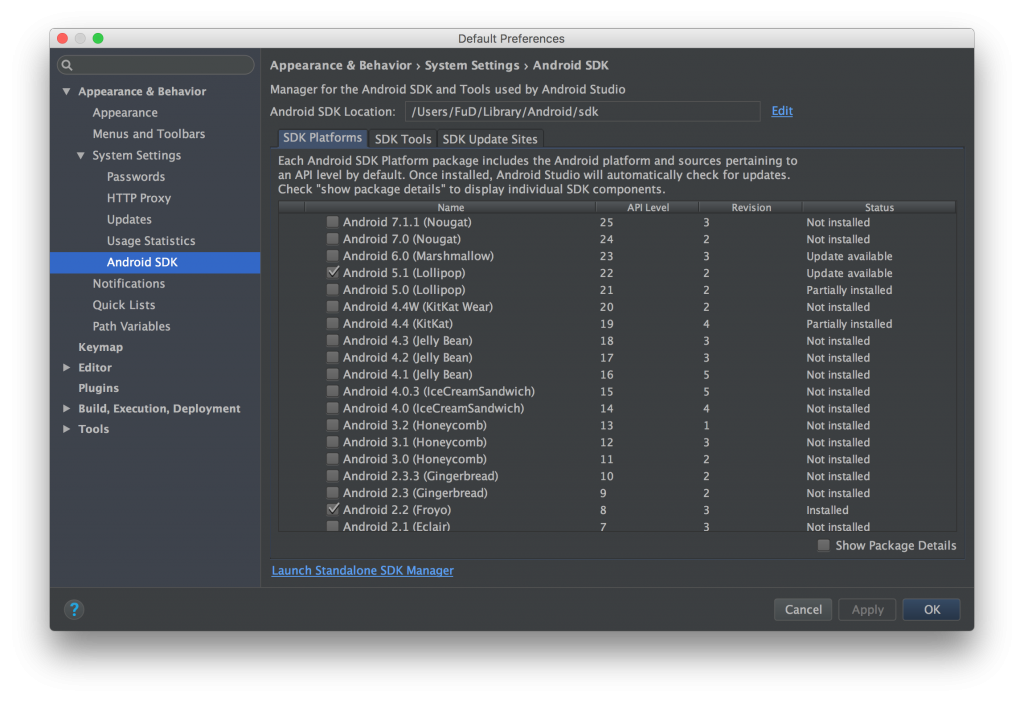This screenshot has width=1024, height=702.
Task: Sort by the Name column header
Action: click(x=451, y=208)
